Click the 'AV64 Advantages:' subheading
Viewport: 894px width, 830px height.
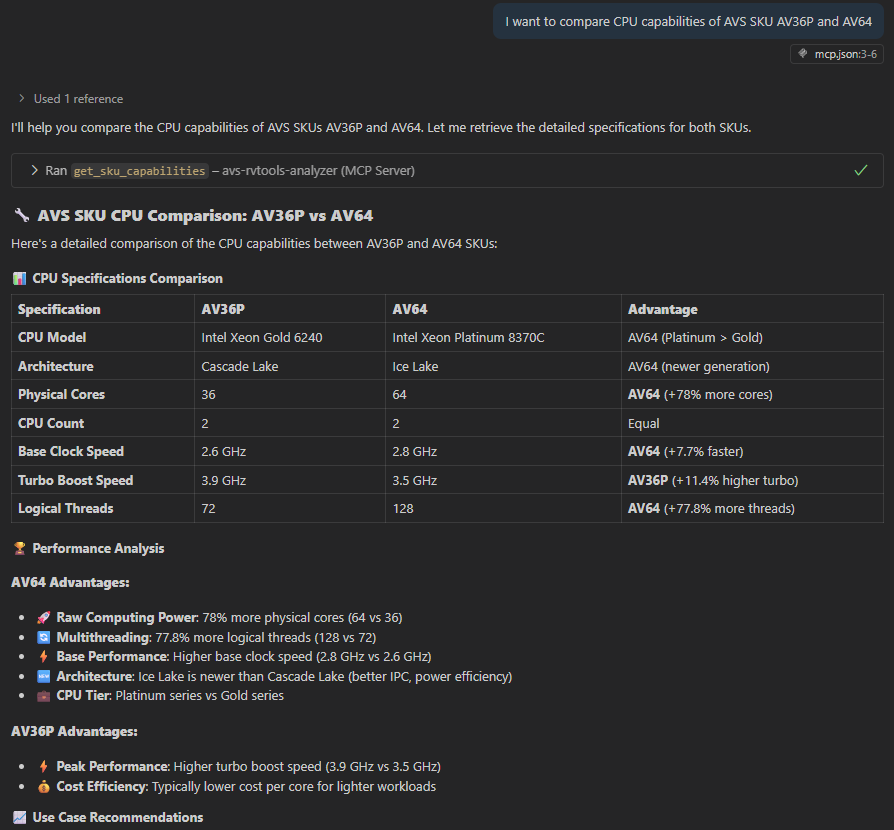point(70,582)
